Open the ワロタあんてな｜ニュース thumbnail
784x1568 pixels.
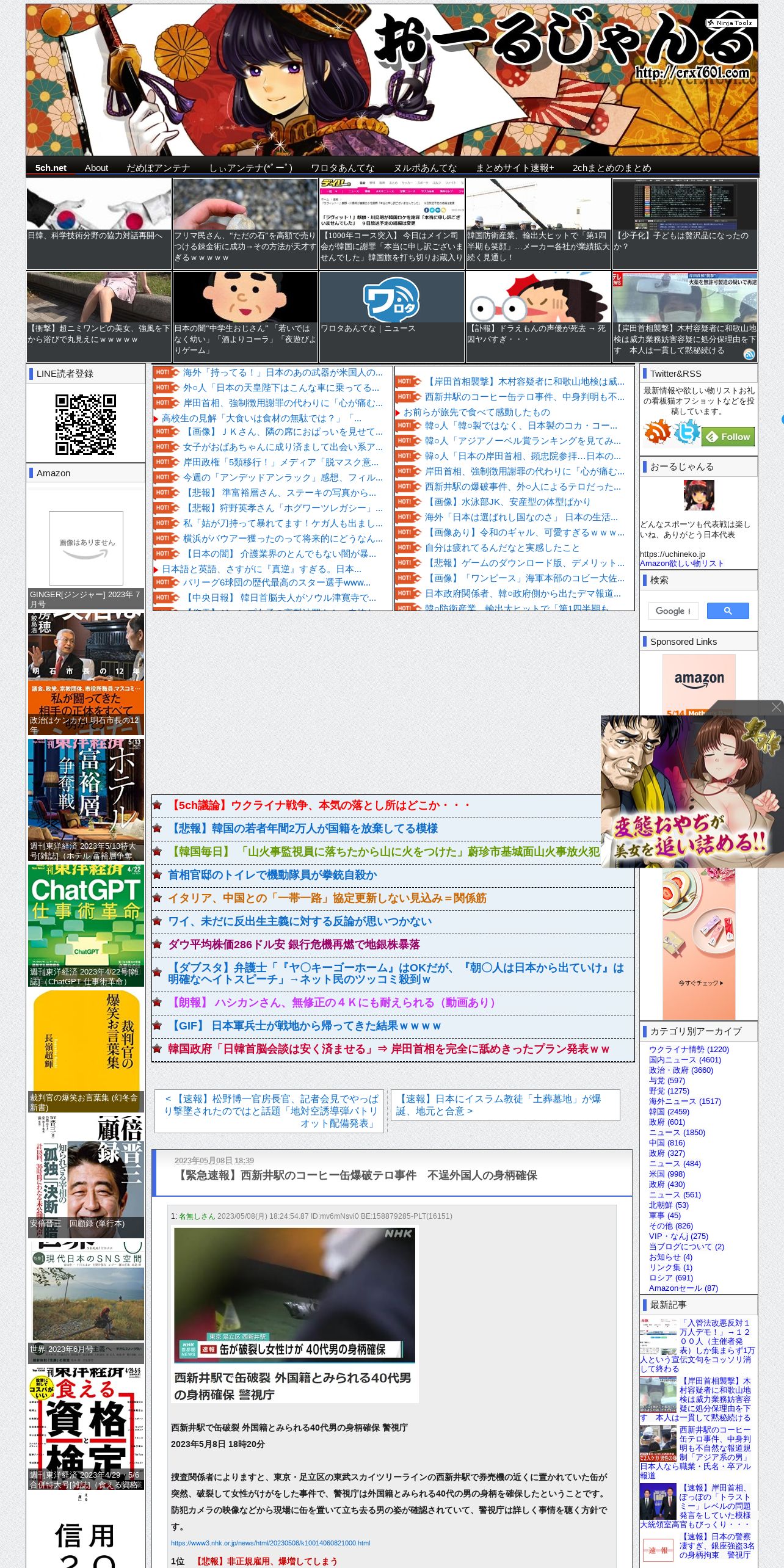[x=392, y=317]
